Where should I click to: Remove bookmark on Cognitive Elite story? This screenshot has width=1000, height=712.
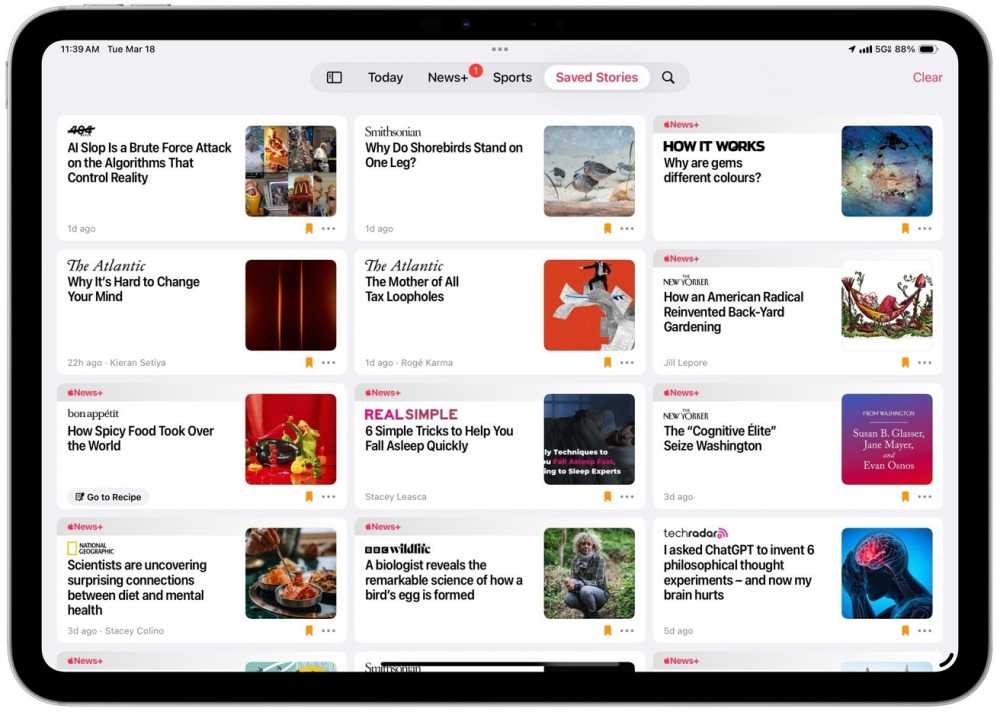point(905,496)
